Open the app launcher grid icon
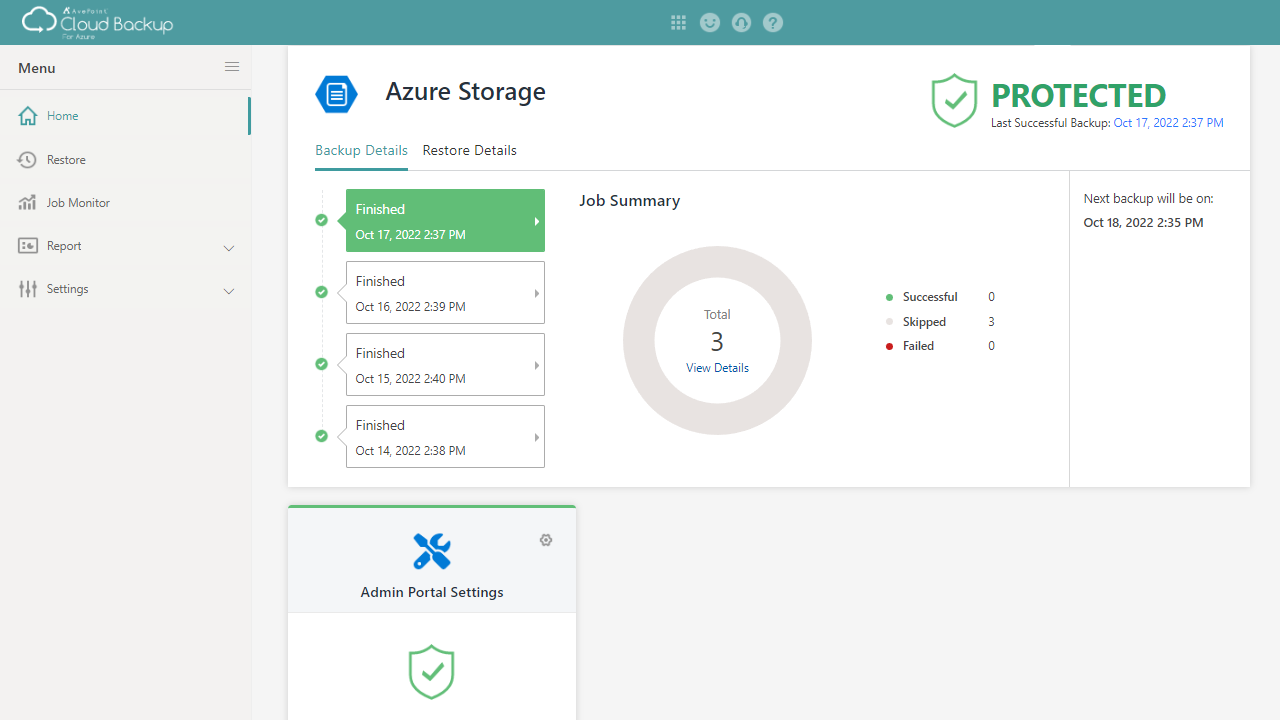Screen dimensions: 1280x720 tap(678, 22)
